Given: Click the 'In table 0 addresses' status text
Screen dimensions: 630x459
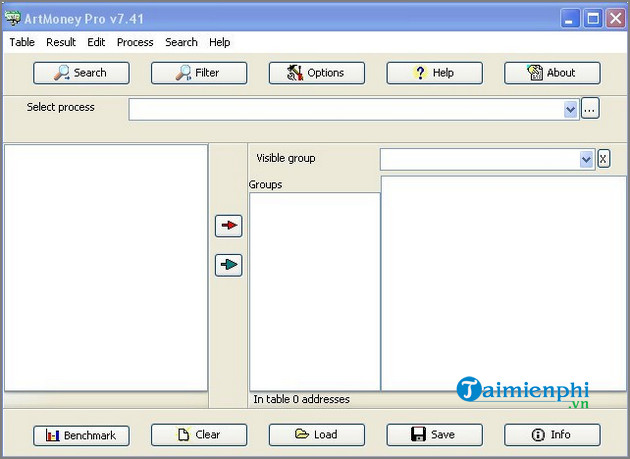Looking at the screenshot, I should [301, 399].
